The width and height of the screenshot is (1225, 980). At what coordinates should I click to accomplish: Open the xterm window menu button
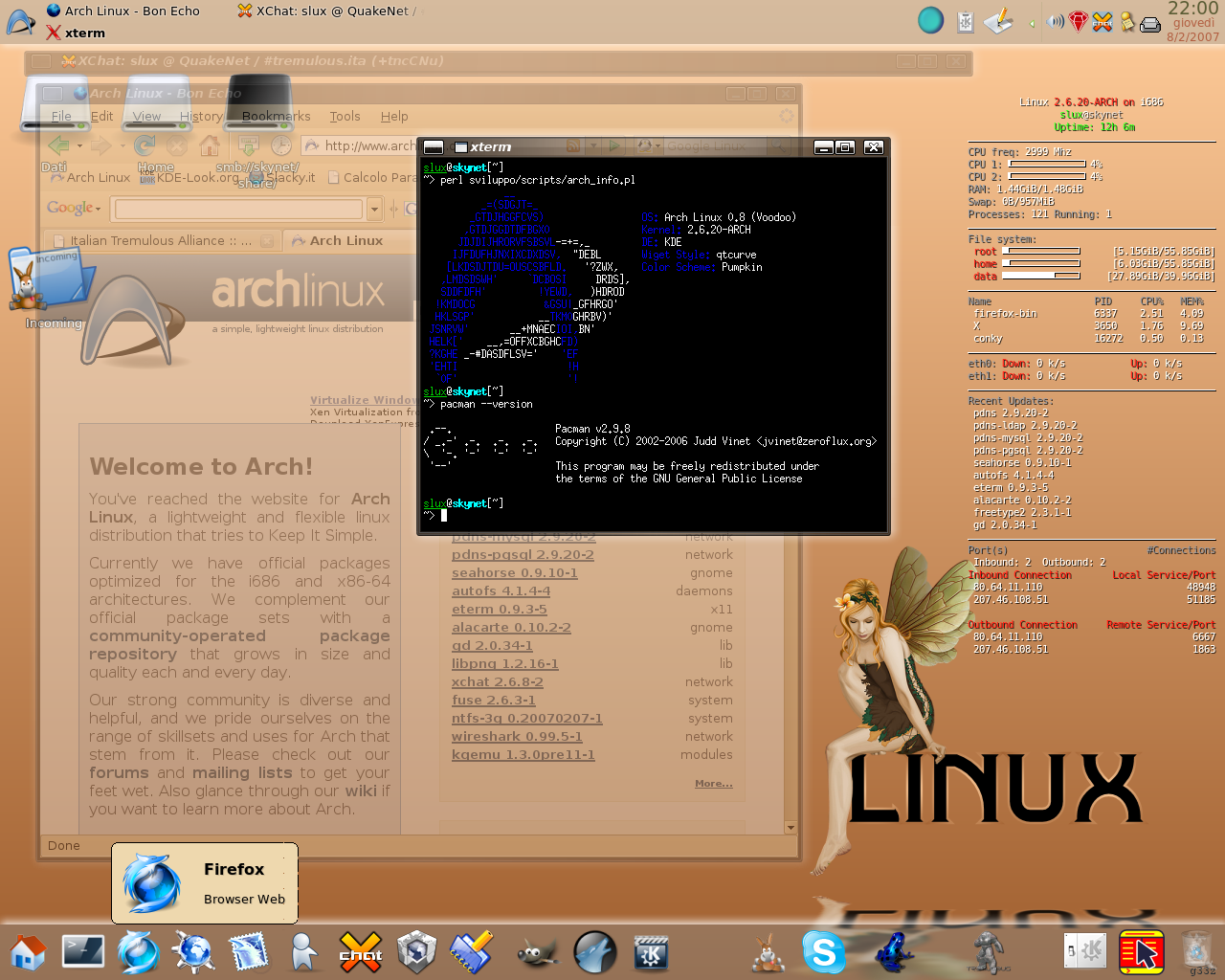(x=434, y=146)
